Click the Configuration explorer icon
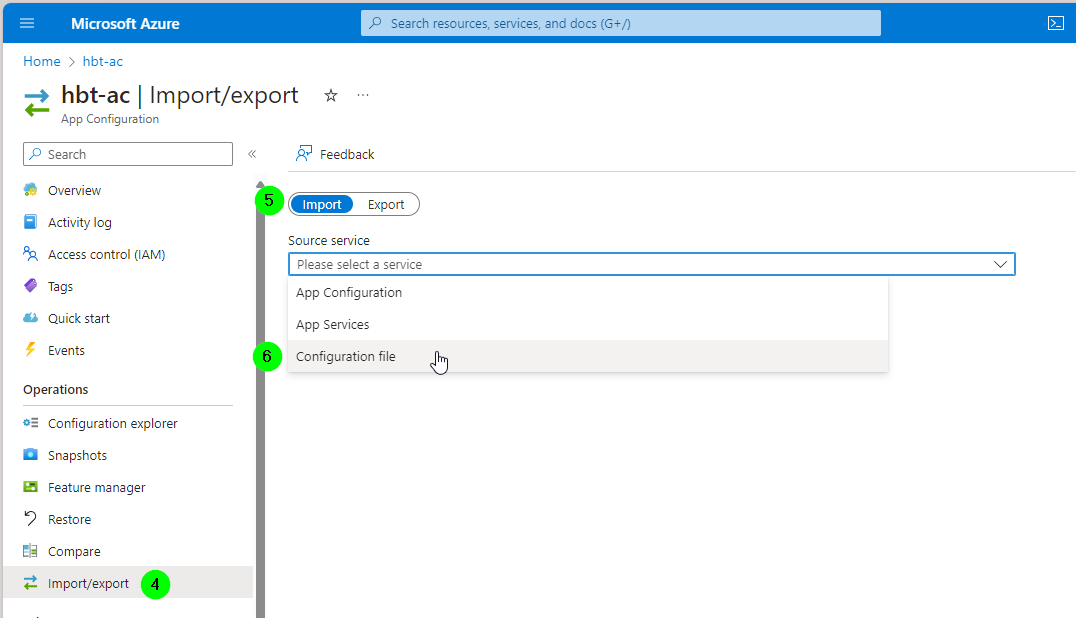1076x618 pixels. pyautogui.click(x=30, y=423)
